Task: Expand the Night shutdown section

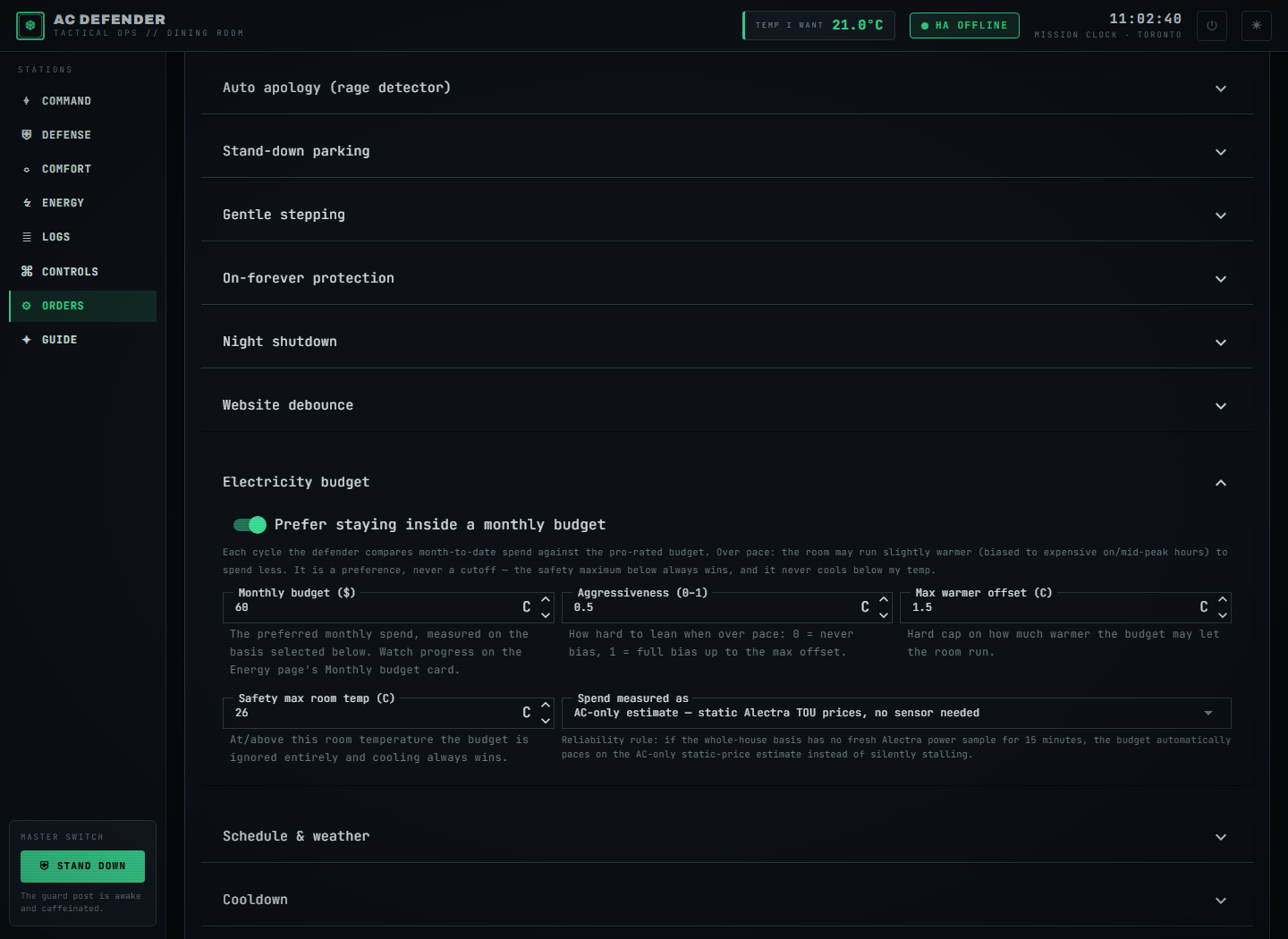Action: click(726, 342)
